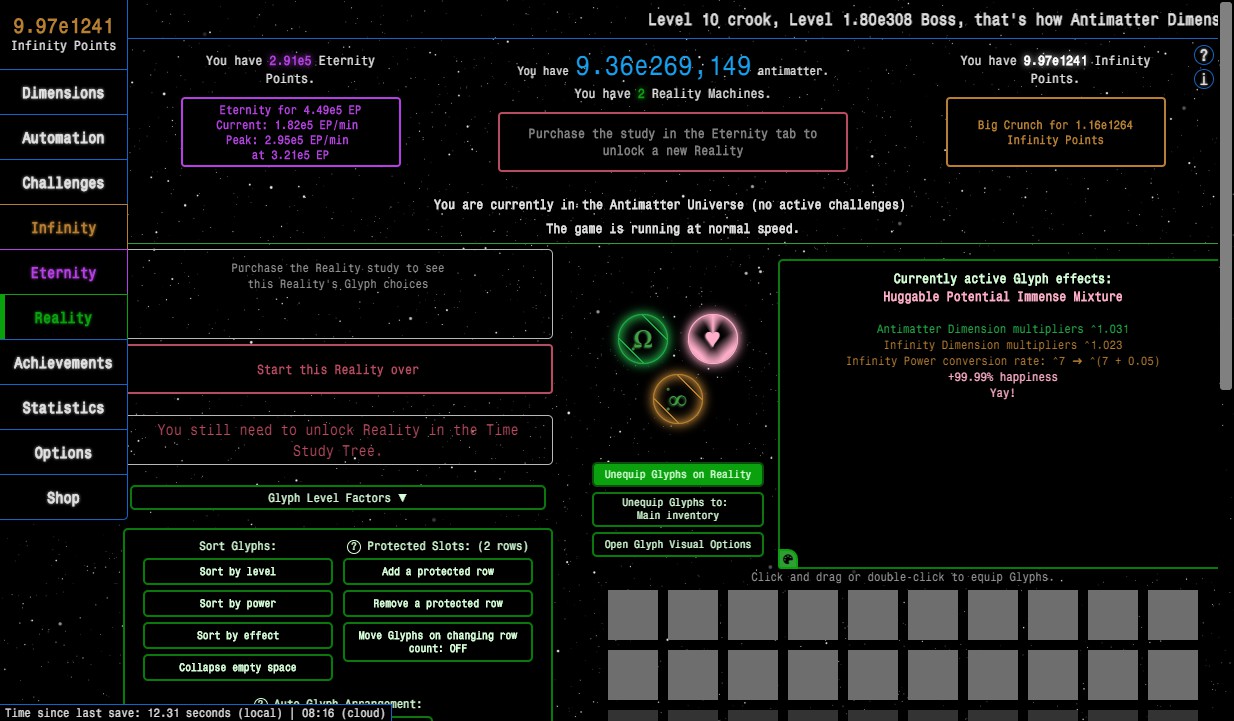Remove a protected row

click(x=438, y=604)
